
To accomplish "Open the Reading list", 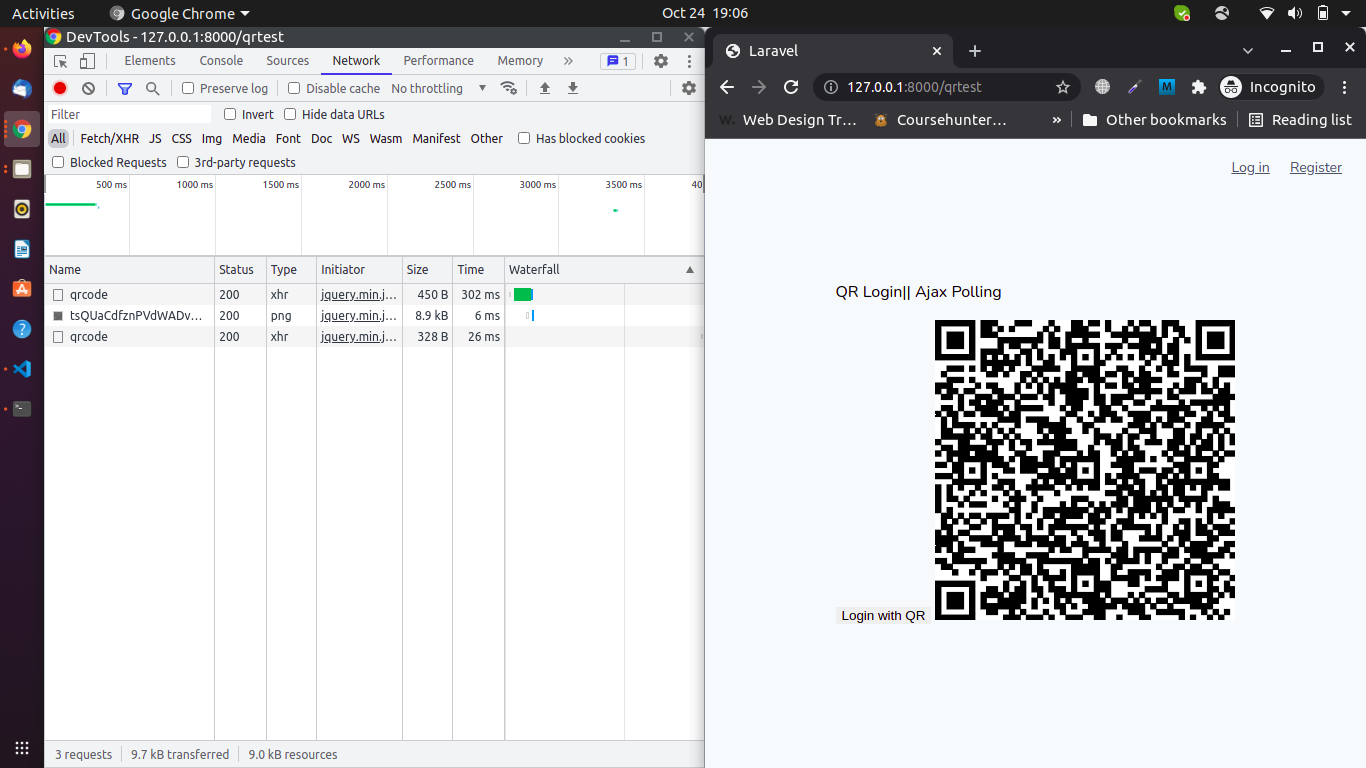I will click(1300, 120).
